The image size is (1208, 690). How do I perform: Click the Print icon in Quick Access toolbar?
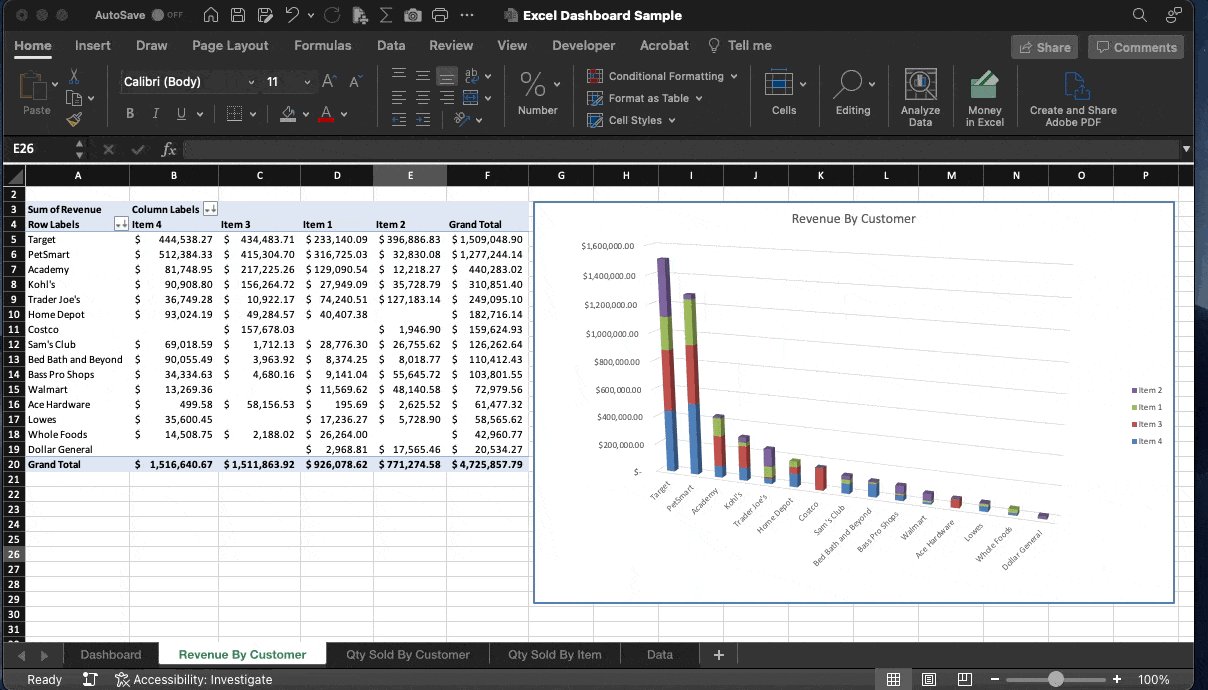tap(439, 15)
